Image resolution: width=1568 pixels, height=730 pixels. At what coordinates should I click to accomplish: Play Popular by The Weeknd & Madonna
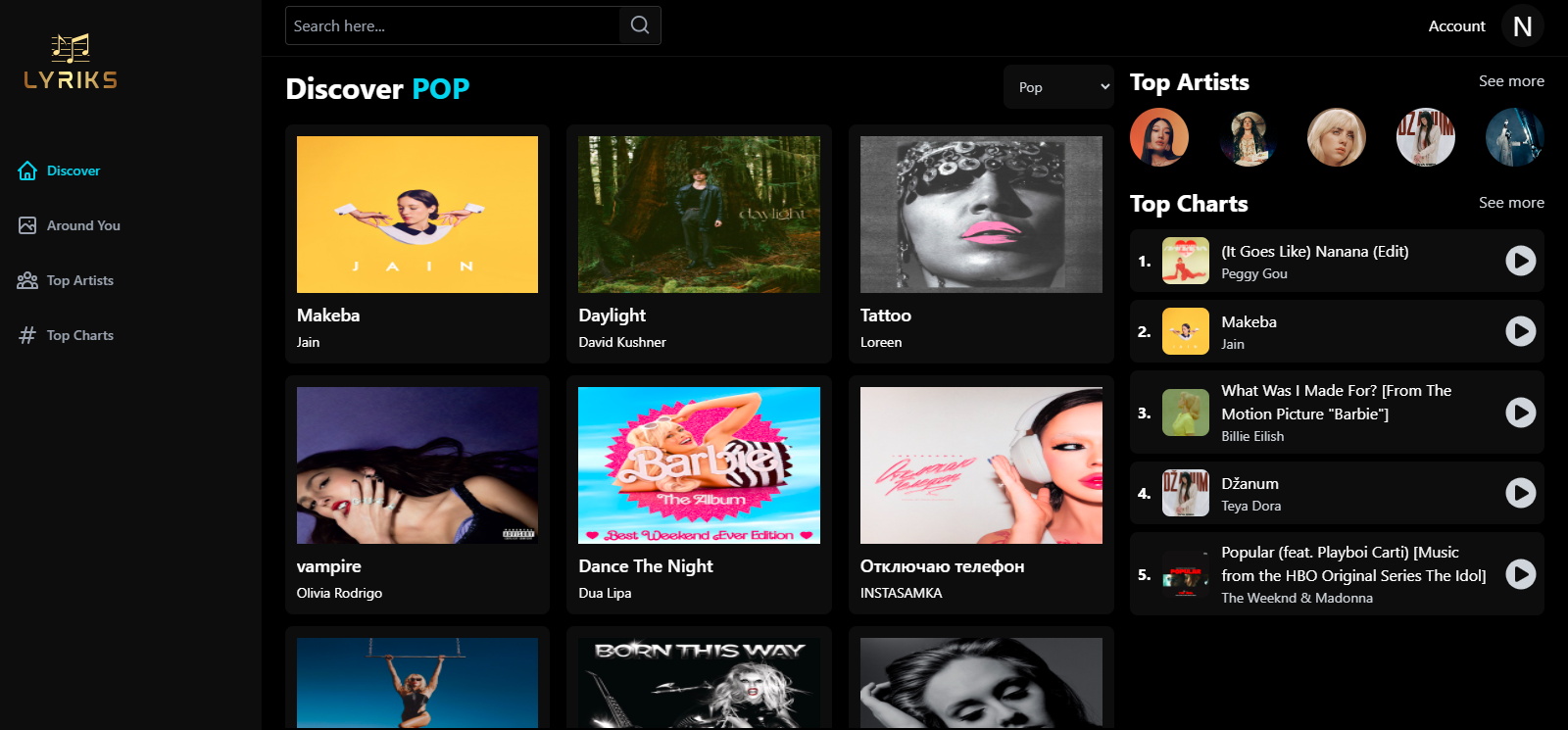tap(1520, 574)
